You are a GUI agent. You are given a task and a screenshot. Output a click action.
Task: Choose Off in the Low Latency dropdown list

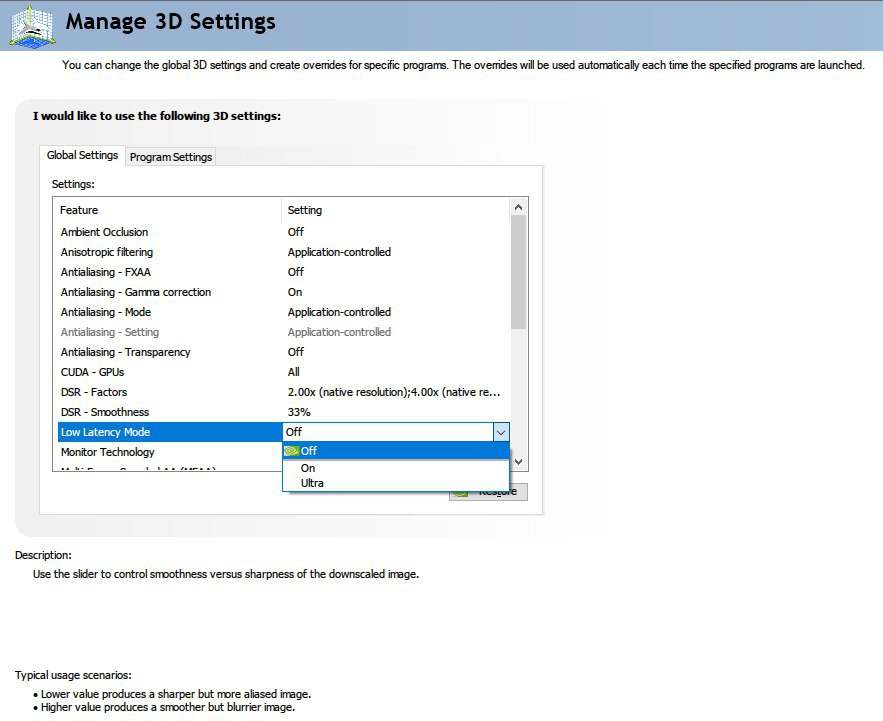coord(396,451)
